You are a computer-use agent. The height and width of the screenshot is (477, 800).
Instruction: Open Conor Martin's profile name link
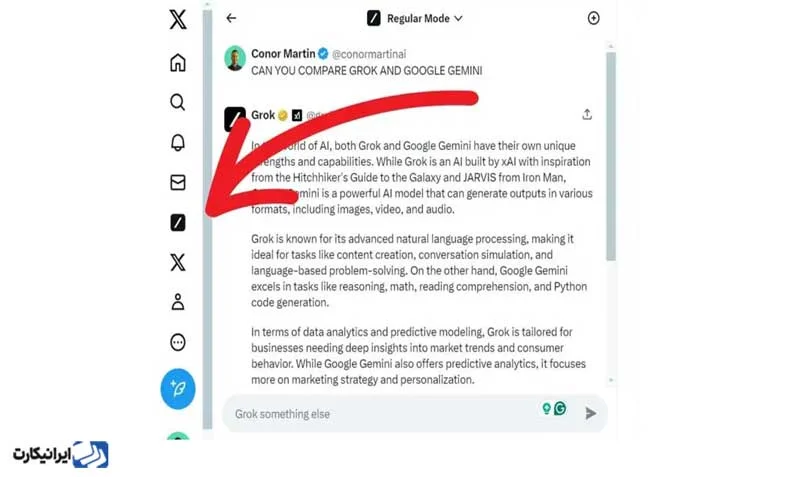[x=283, y=54]
